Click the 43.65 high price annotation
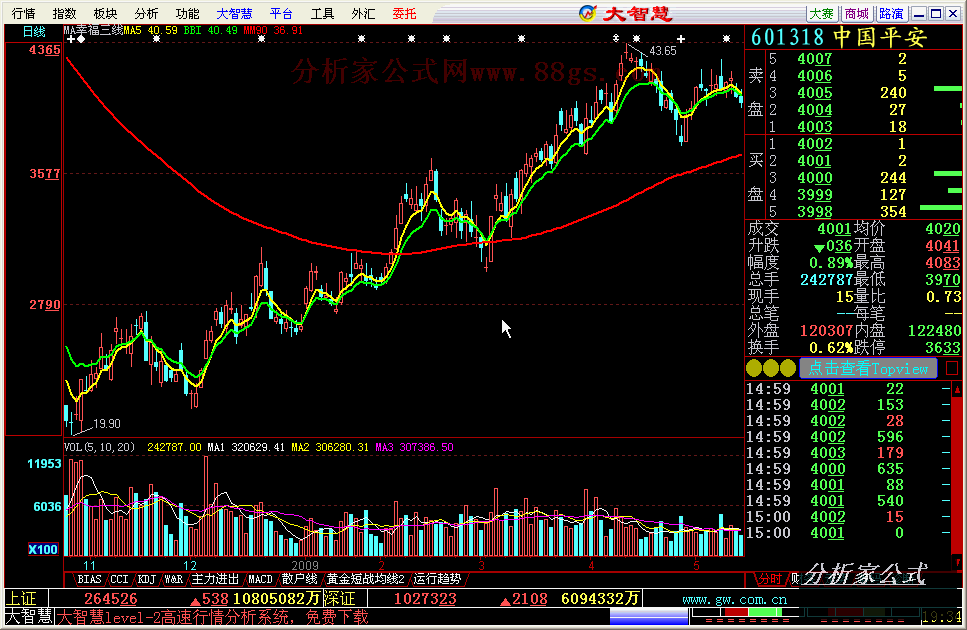This screenshot has height=630, width=967. coord(663,51)
